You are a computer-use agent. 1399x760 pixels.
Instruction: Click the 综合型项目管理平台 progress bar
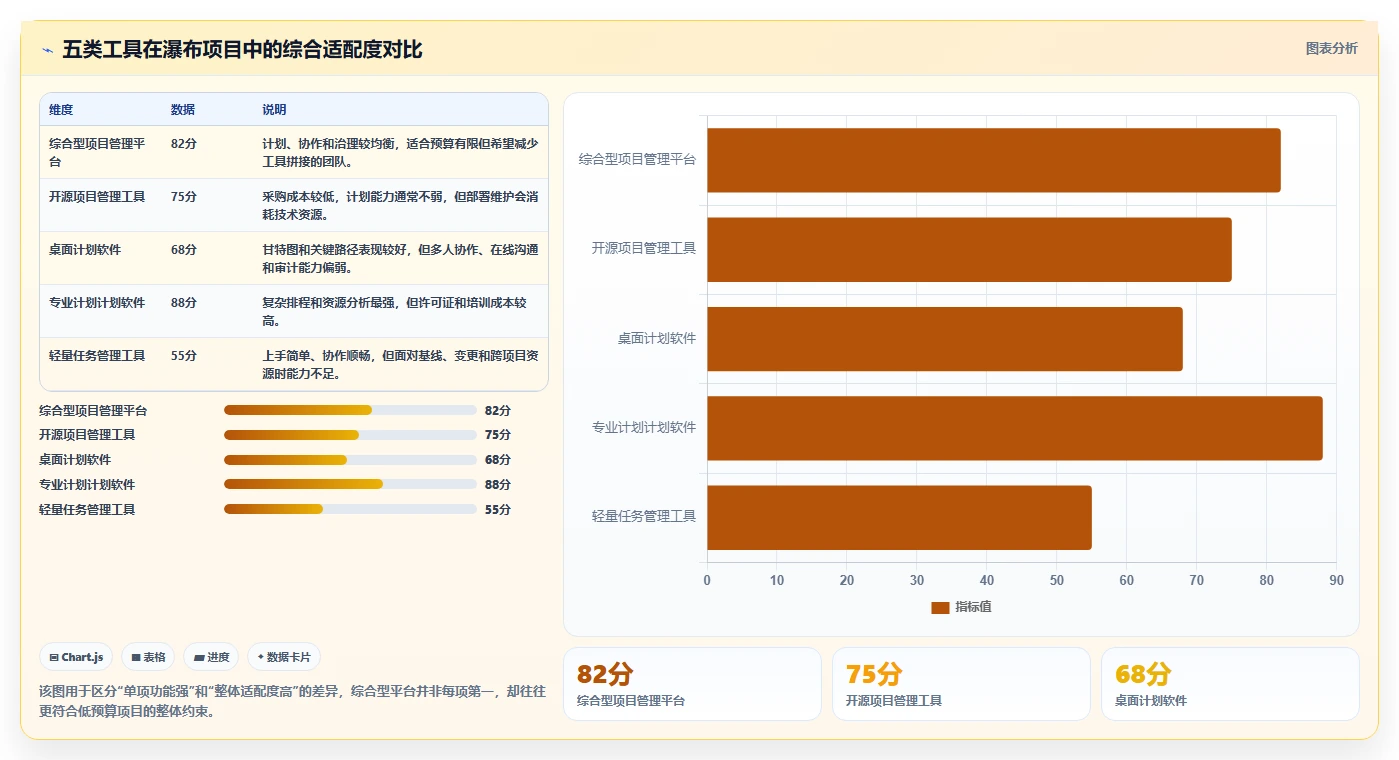point(350,410)
